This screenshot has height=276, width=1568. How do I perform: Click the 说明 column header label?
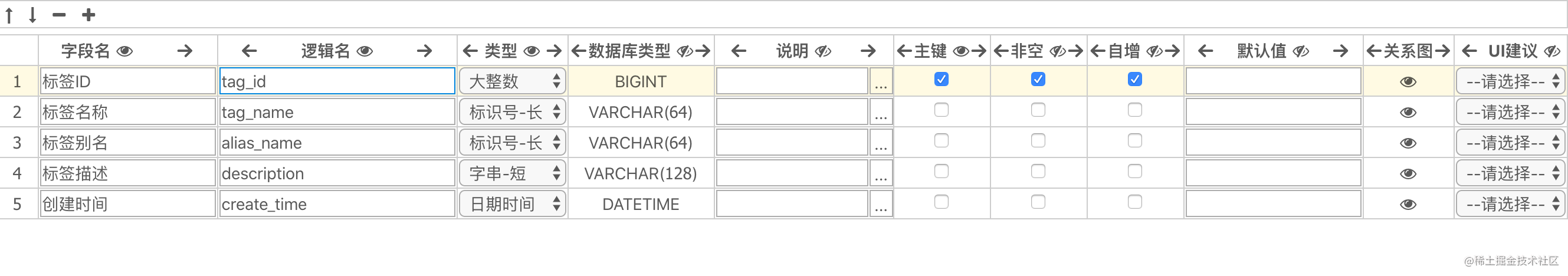click(791, 51)
